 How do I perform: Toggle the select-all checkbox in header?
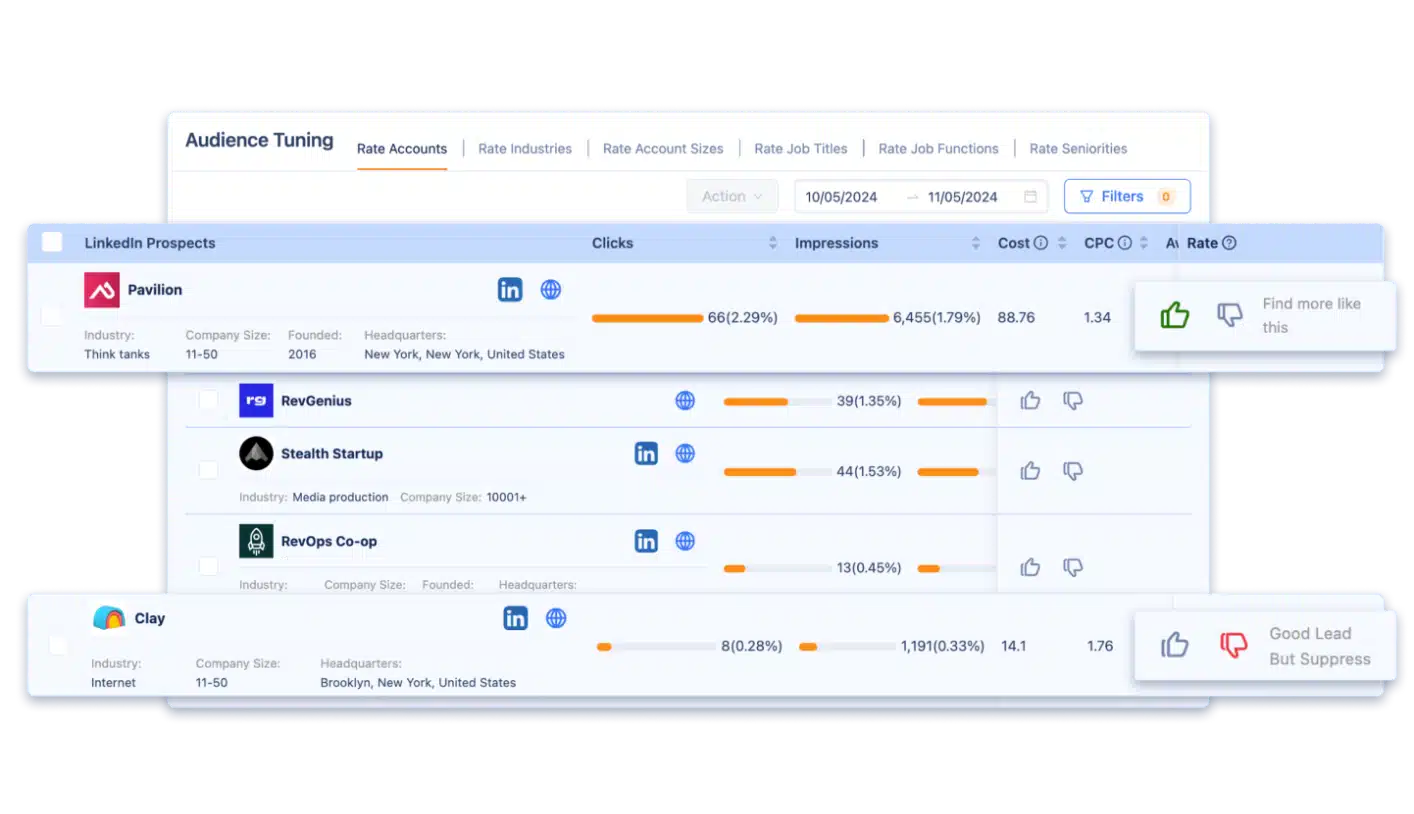[x=52, y=242]
